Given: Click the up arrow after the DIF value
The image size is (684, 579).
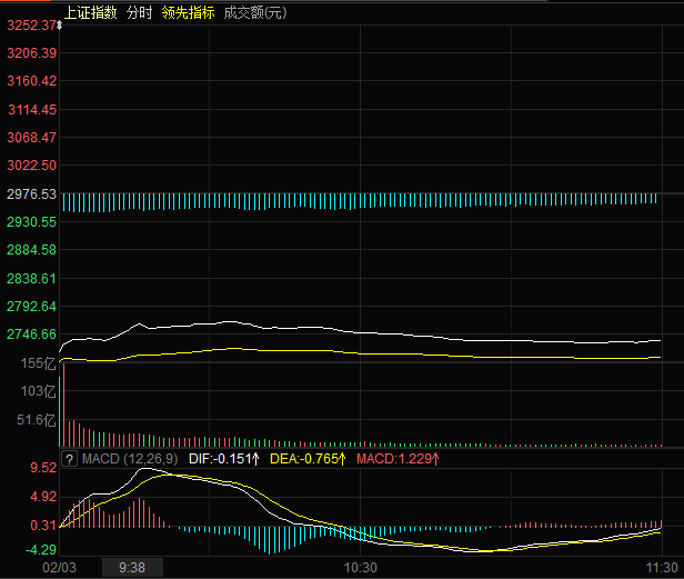Looking at the screenshot, I should click(255, 458).
